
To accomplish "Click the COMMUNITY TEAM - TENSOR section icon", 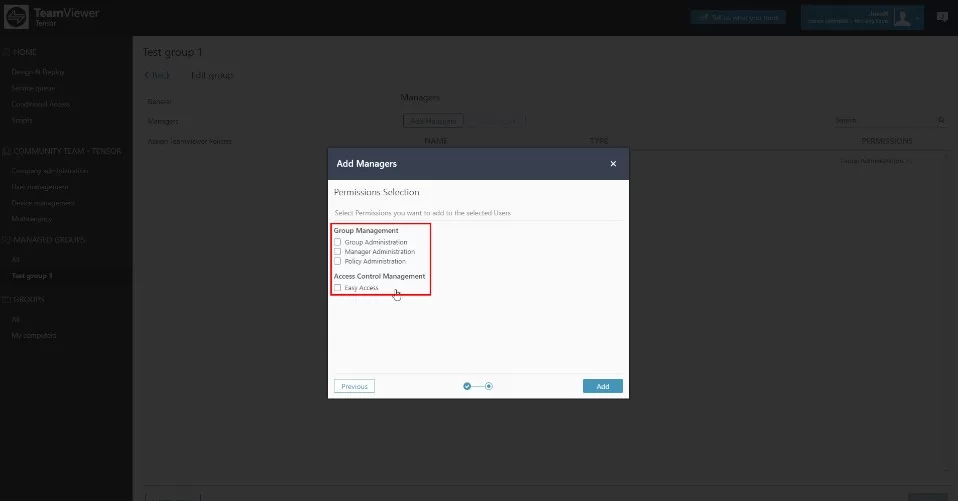I will pos(7,151).
